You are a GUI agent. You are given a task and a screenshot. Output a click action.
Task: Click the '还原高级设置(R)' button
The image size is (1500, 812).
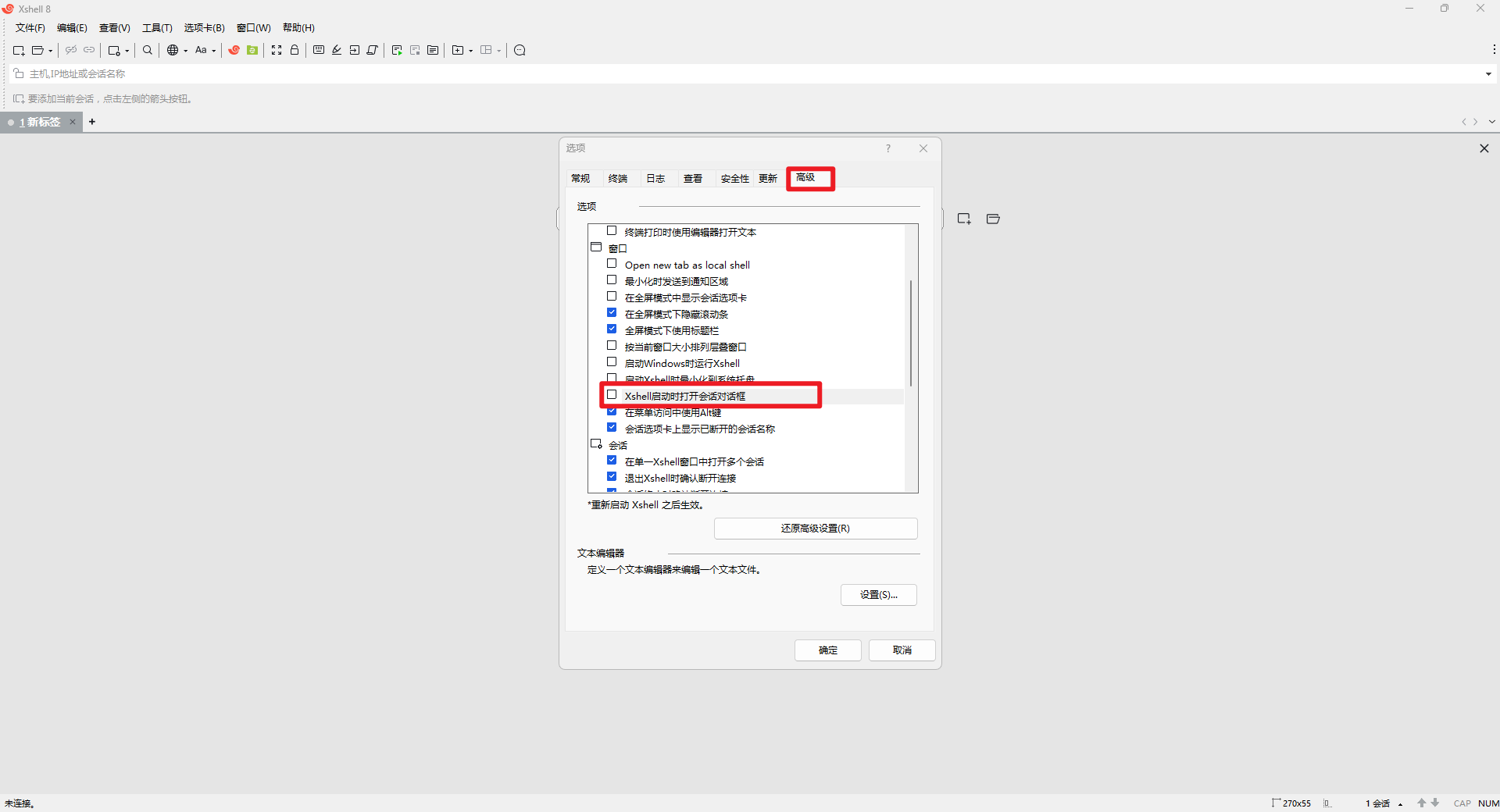[x=815, y=529]
